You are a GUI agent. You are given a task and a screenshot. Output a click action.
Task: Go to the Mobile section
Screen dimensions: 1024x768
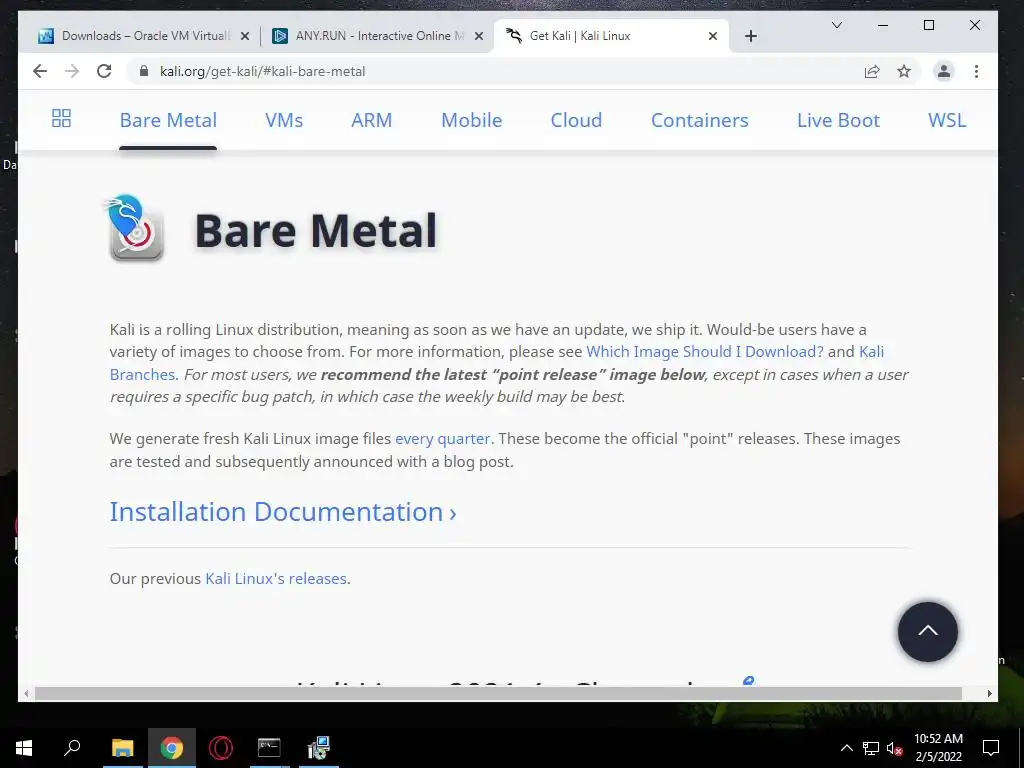tap(472, 120)
